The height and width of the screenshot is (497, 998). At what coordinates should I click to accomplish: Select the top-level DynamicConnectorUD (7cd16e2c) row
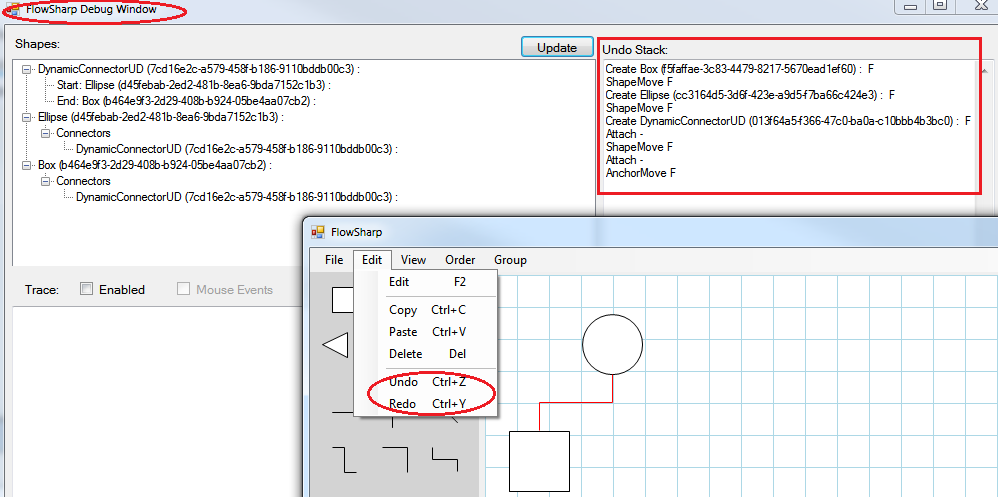point(199,69)
